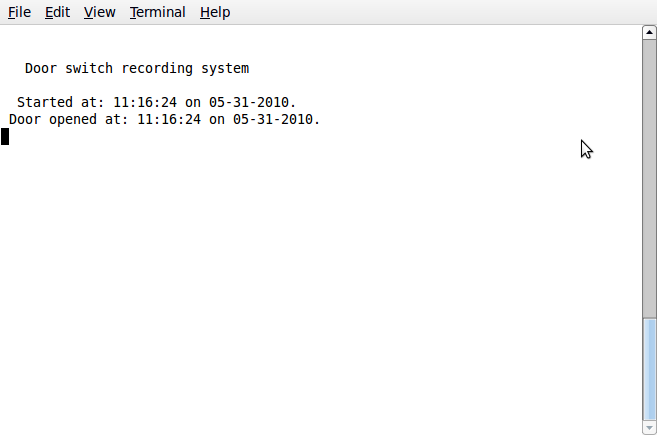657x435 pixels.
Task: Click the 'Door switch recording system' heading
Action: [x=137, y=69]
